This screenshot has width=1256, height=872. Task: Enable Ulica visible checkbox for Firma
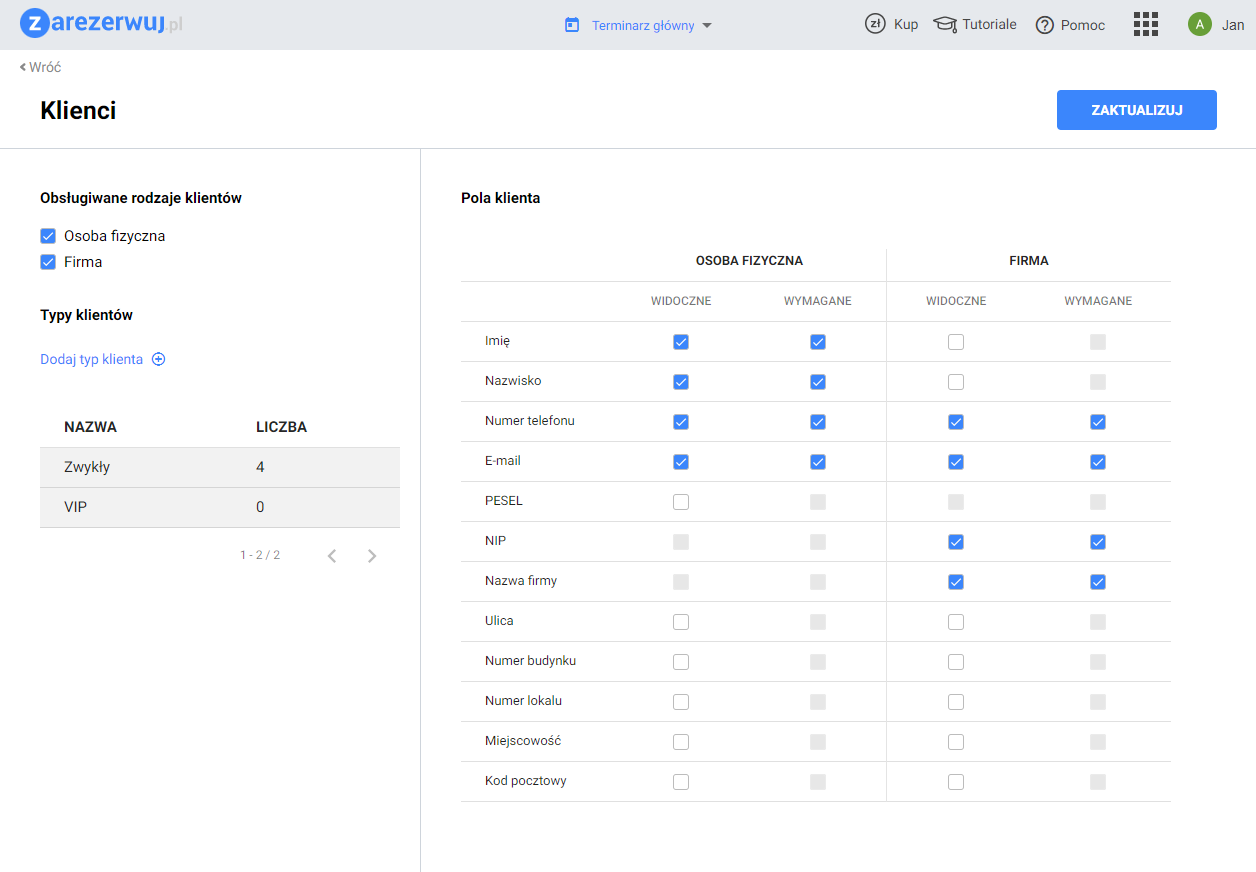point(956,622)
